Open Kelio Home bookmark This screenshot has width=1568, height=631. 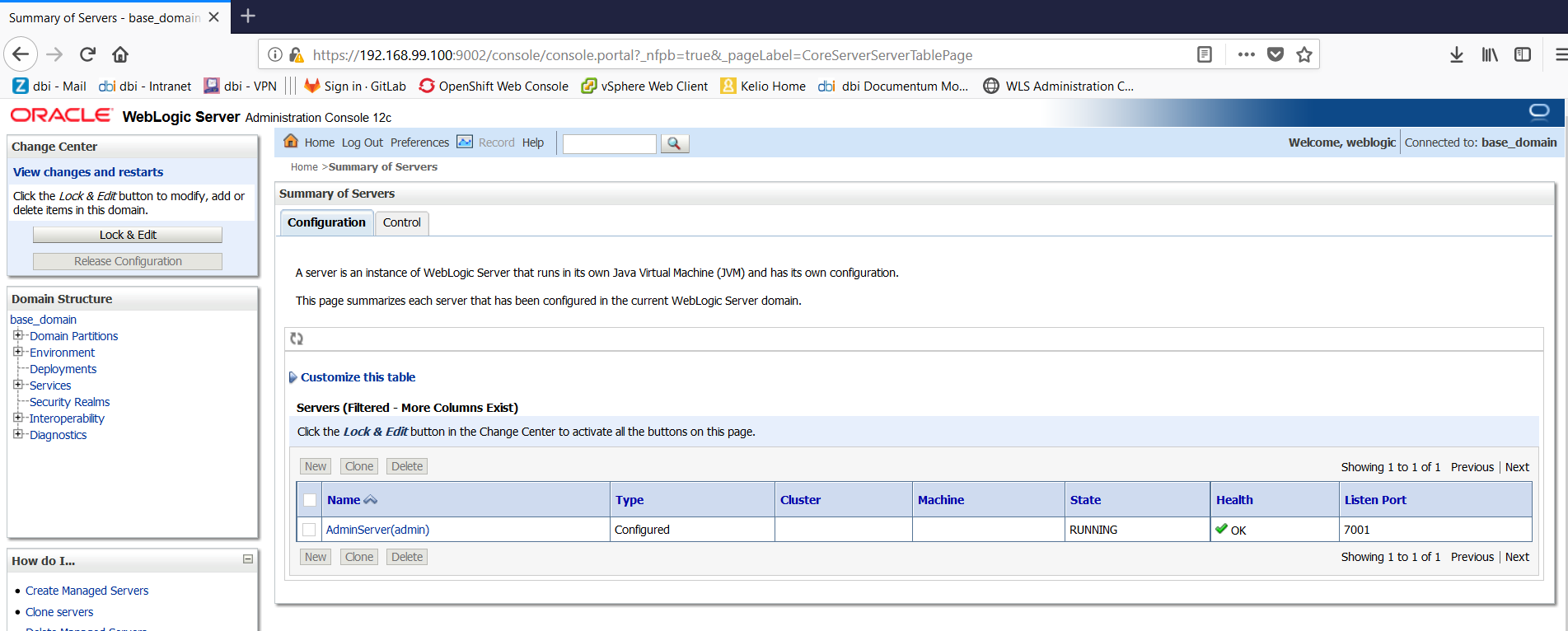(x=763, y=86)
